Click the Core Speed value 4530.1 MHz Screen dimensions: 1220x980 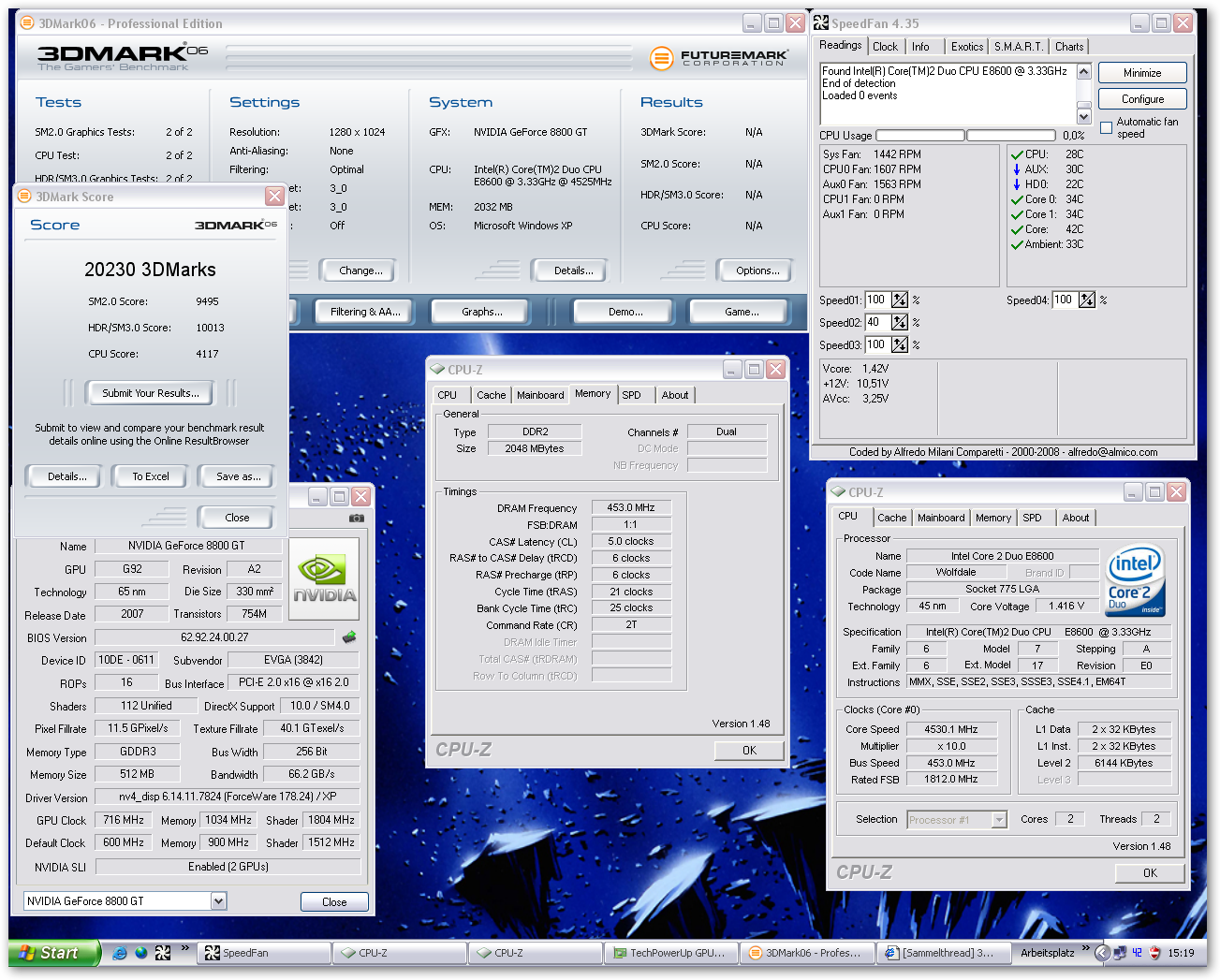point(950,729)
